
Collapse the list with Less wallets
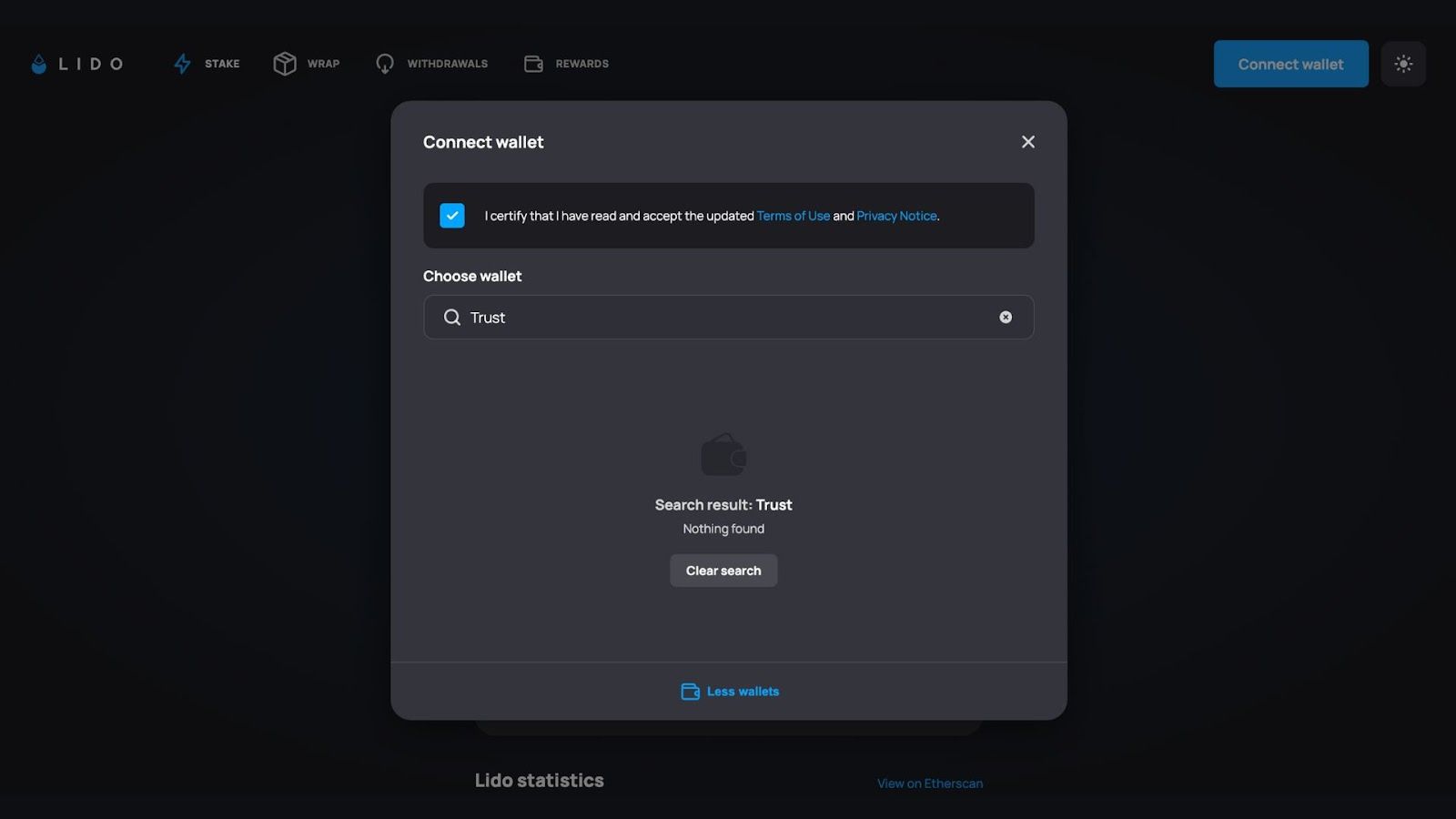(730, 692)
